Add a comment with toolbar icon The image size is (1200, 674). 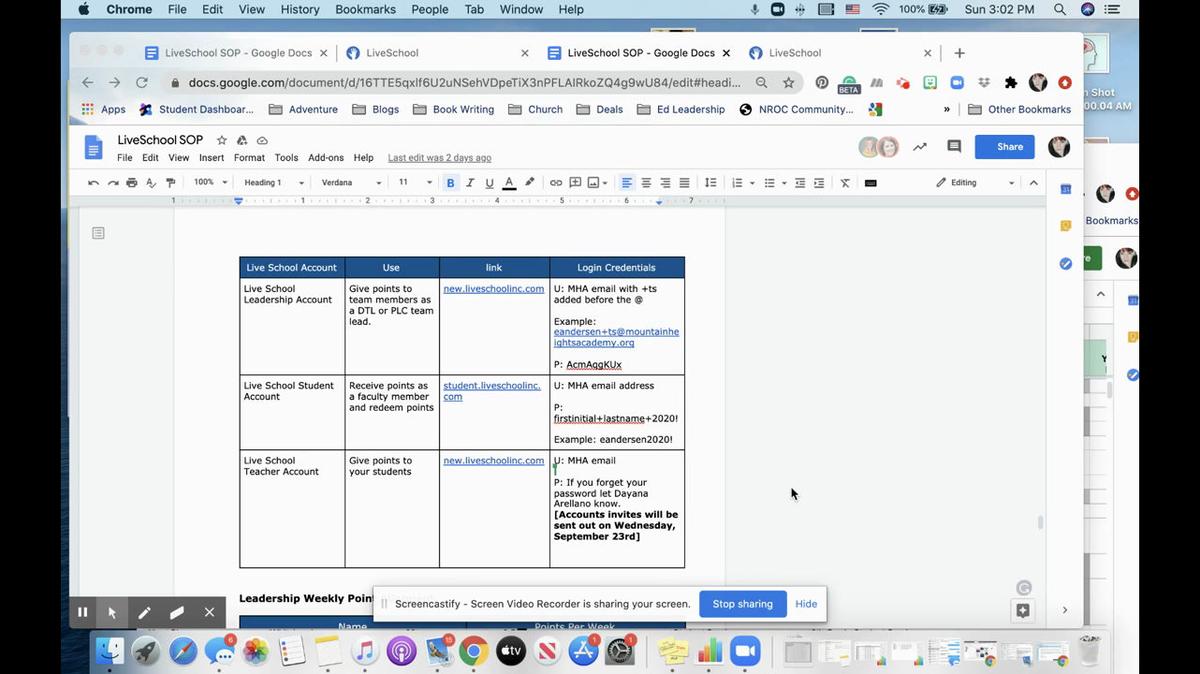click(575, 183)
